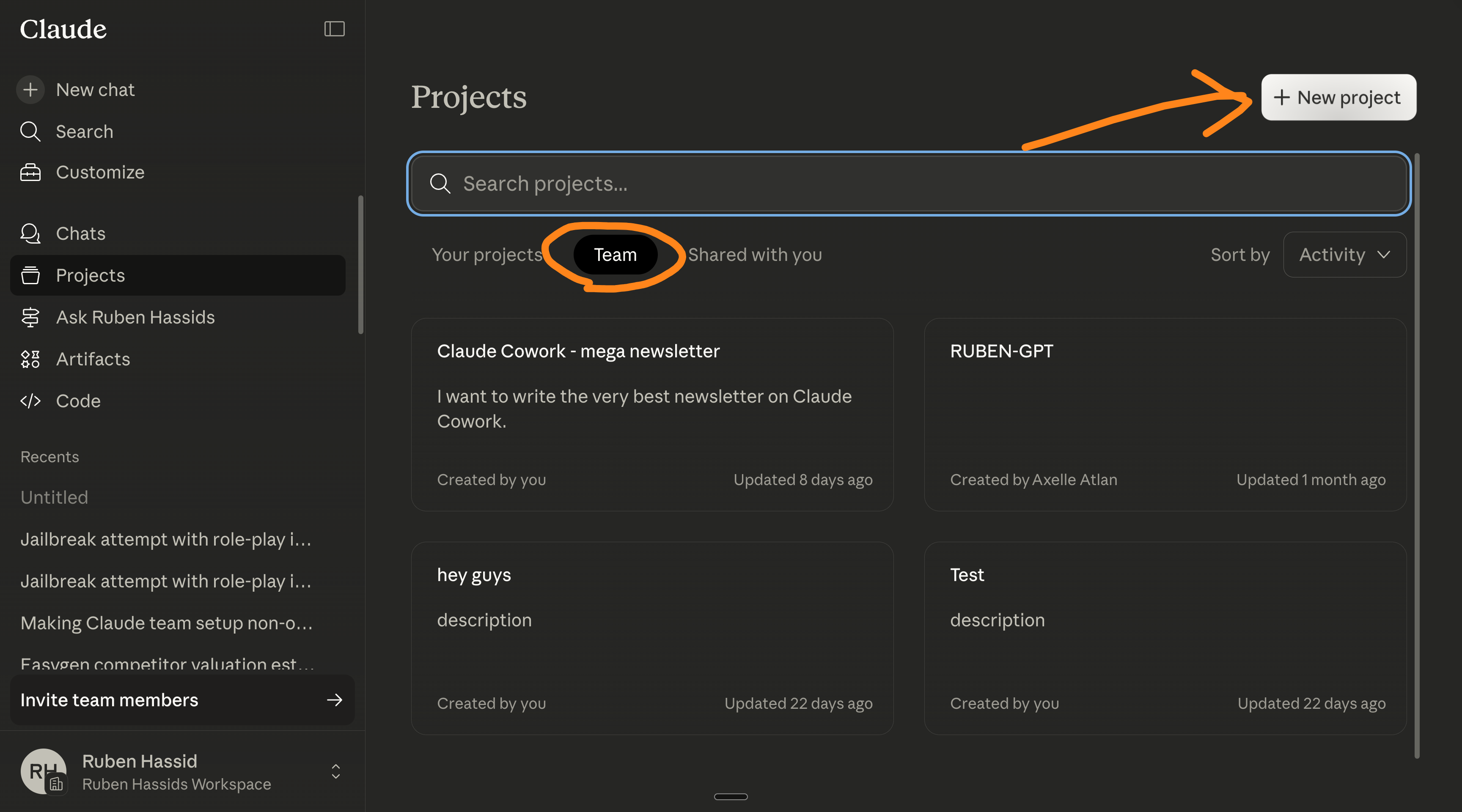Image resolution: width=1462 pixels, height=812 pixels.
Task: Click the New project button
Action: (1338, 98)
